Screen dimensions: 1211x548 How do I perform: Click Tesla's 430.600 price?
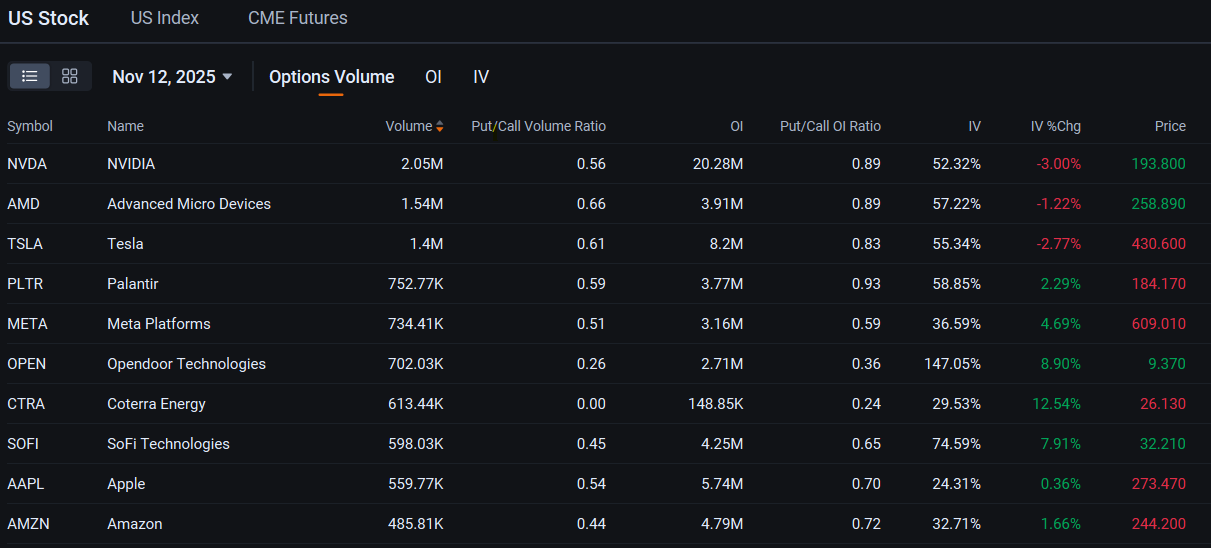coord(1159,244)
